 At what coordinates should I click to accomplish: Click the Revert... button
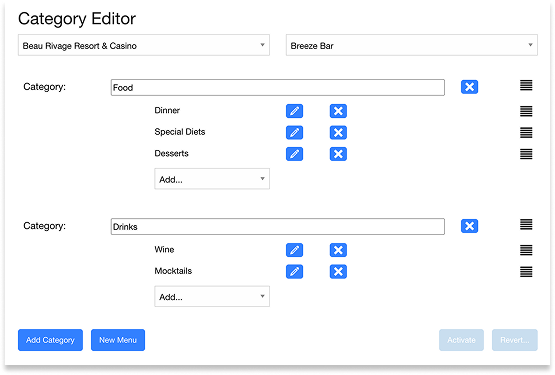pyautogui.click(x=515, y=340)
